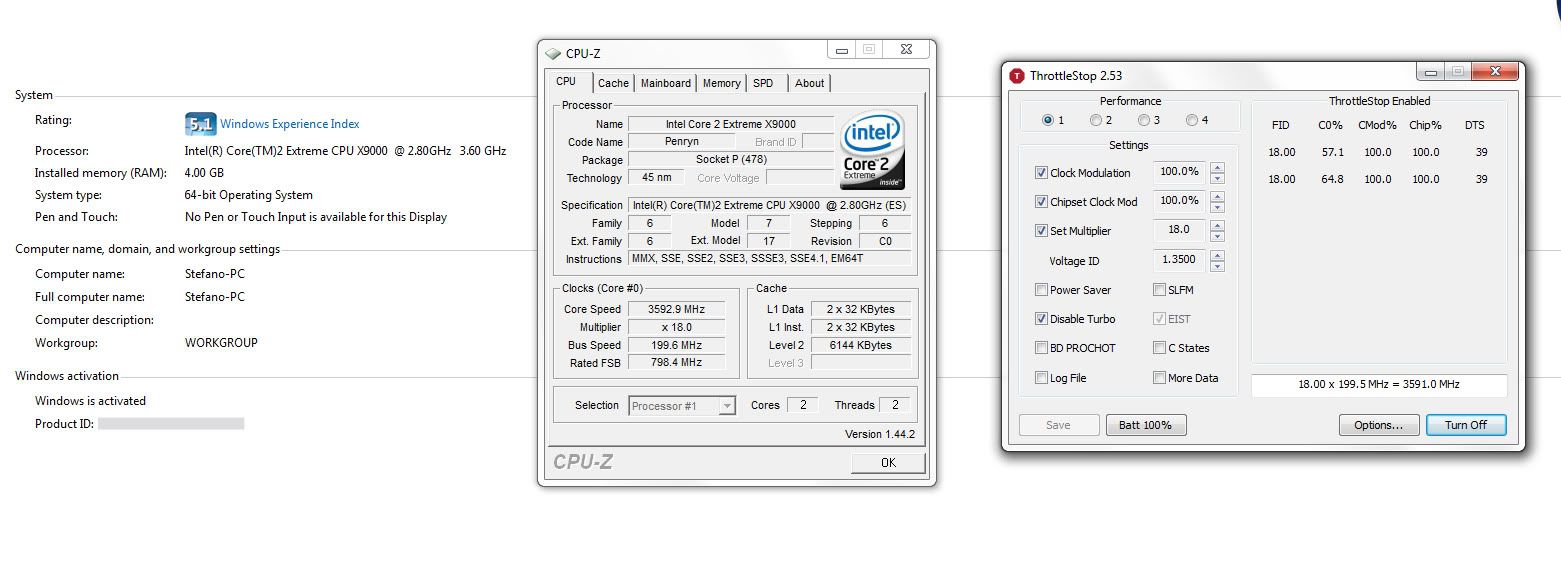The height and width of the screenshot is (585, 1561).
Task: Raise Voltage ID with the up arrow
Action: 1217,255
